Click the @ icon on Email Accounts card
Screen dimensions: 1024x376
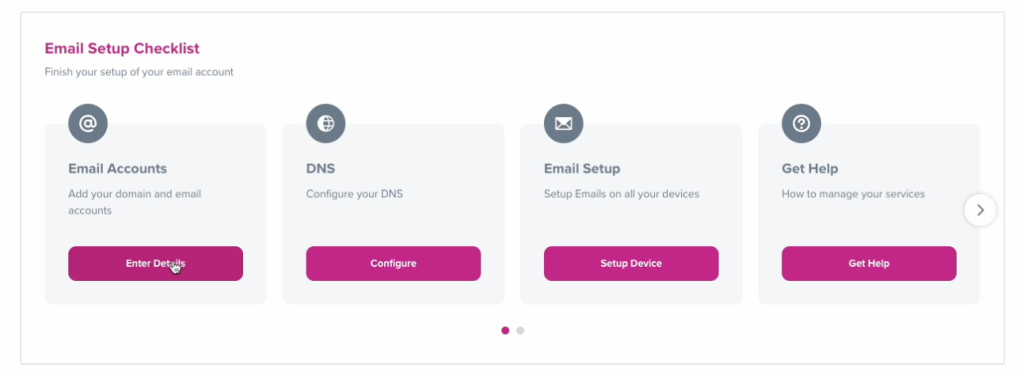click(88, 123)
